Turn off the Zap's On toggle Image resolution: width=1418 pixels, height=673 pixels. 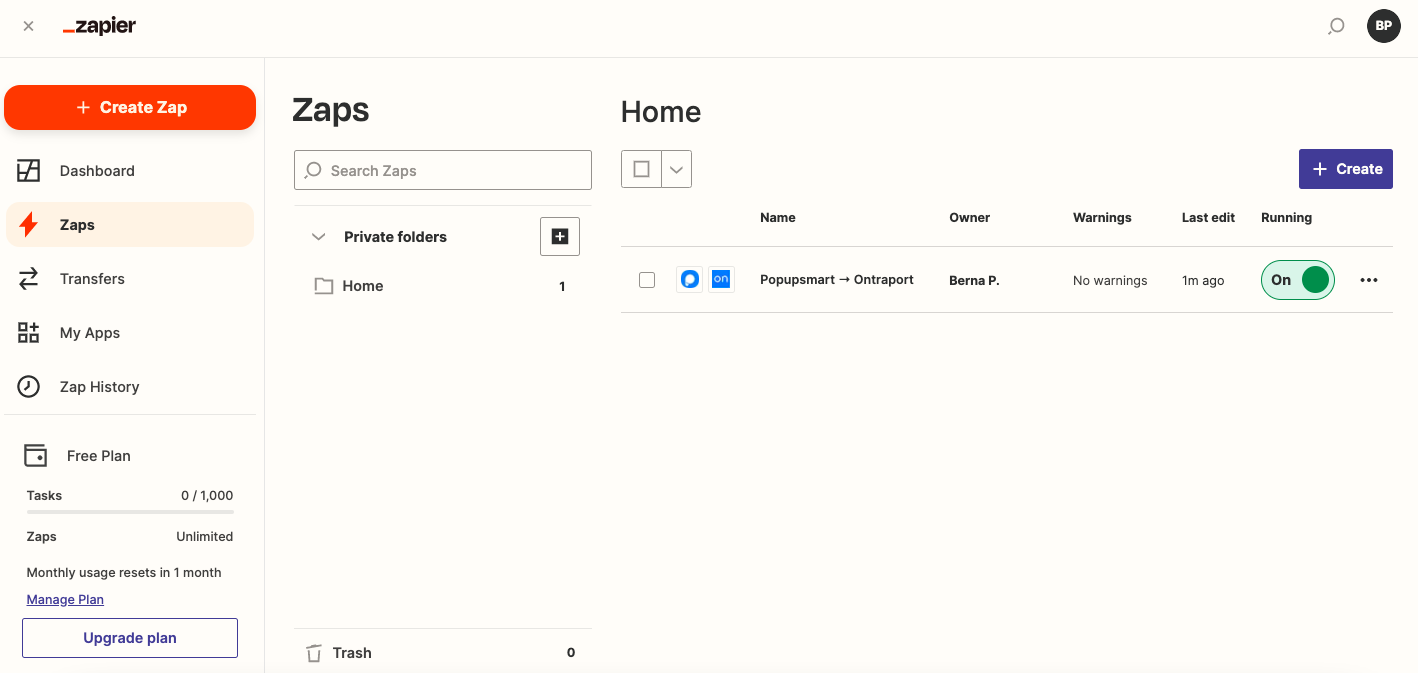[1298, 280]
